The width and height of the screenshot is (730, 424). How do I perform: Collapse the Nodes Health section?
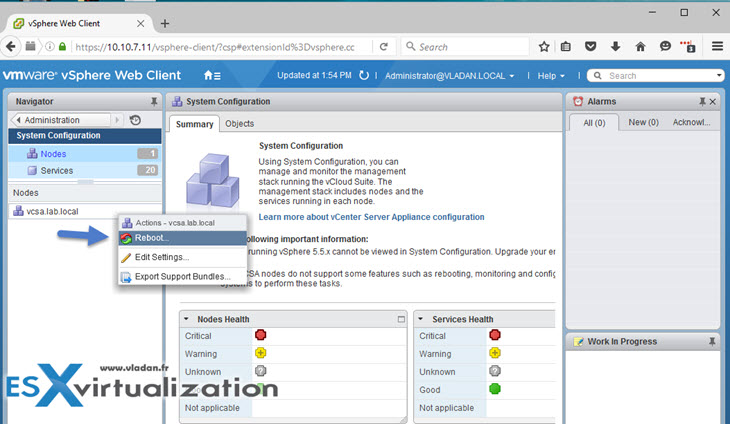tap(186, 319)
